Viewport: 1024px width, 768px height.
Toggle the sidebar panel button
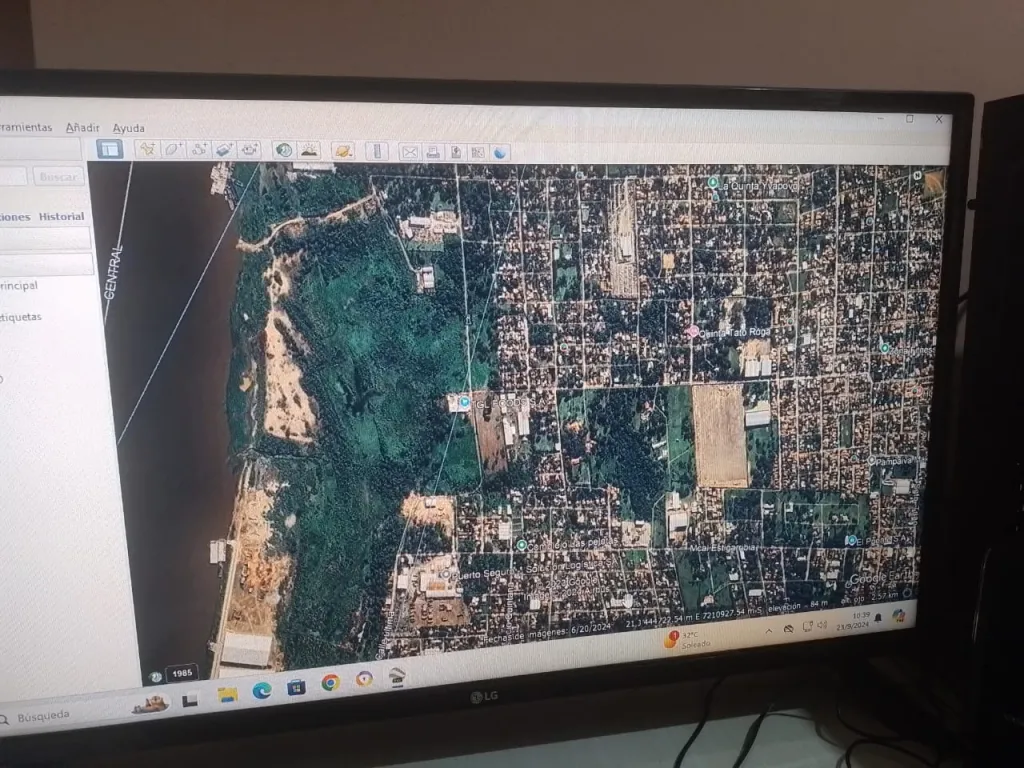tap(110, 149)
